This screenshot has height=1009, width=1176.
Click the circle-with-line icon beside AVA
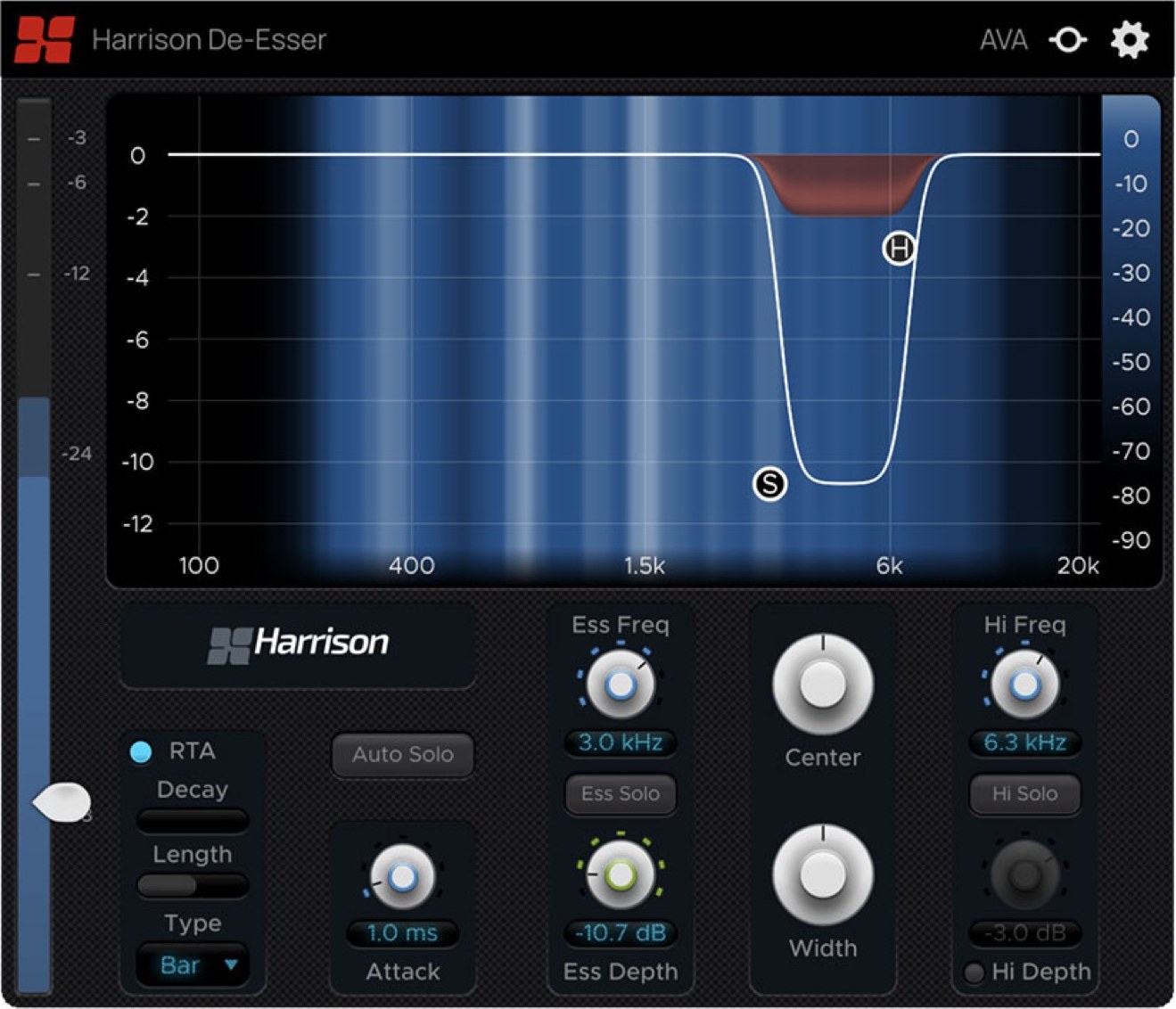coord(1067,40)
